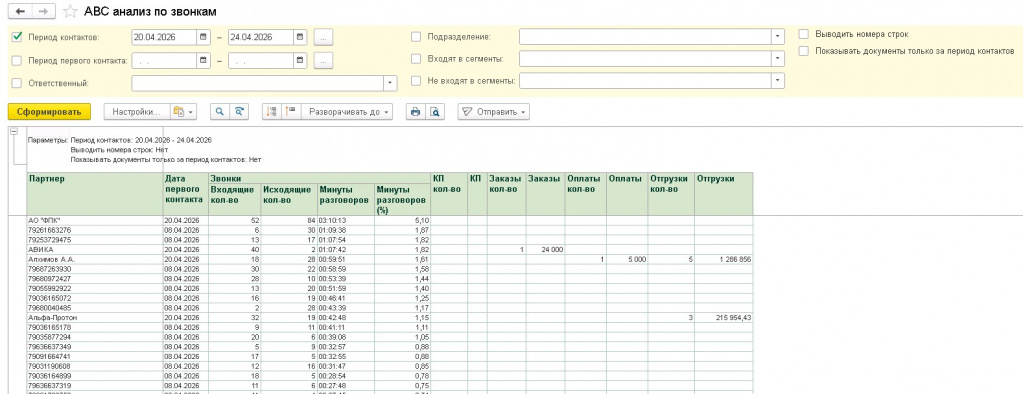Select partner cell 79687263930
Image resolution: width=1023 pixels, height=394 pixels.
click(x=95, y=269)
